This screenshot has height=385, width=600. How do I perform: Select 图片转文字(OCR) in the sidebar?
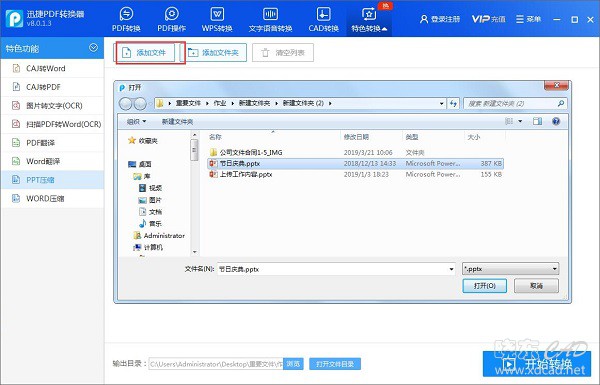[52, 105]
